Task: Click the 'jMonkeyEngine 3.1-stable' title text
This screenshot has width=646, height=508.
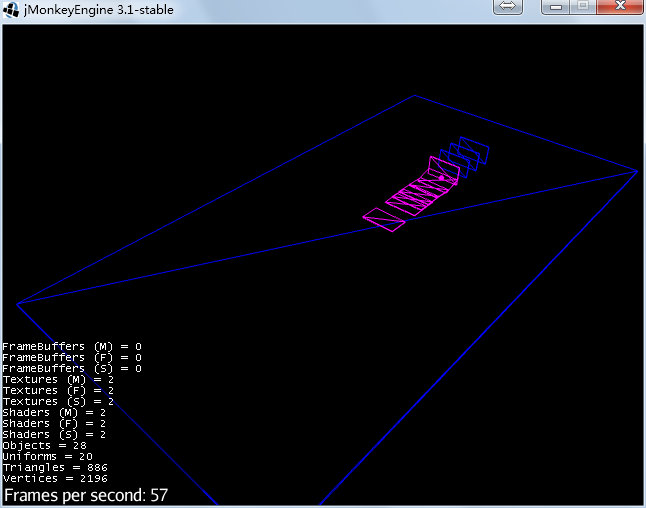Action: [x=96, y=9]
